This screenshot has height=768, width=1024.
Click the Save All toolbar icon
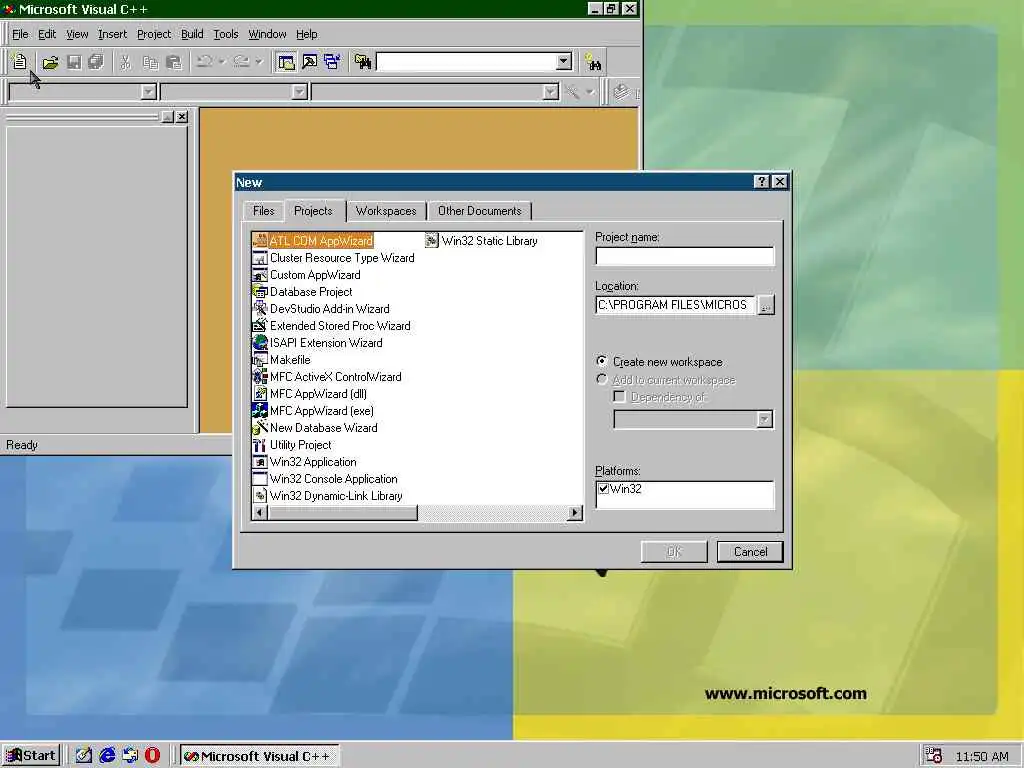(96, 62)
